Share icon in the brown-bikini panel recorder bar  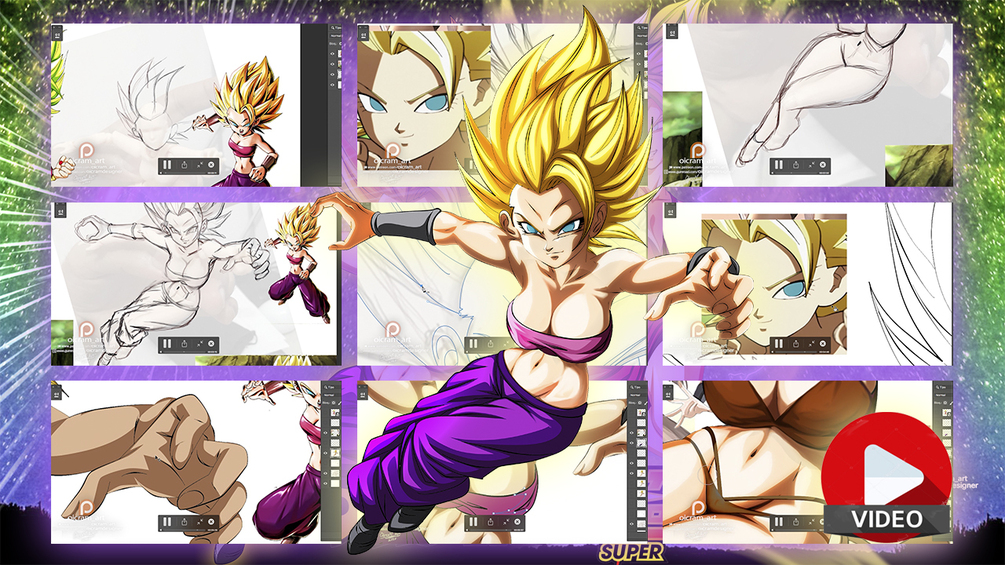(x=795, y=522)
